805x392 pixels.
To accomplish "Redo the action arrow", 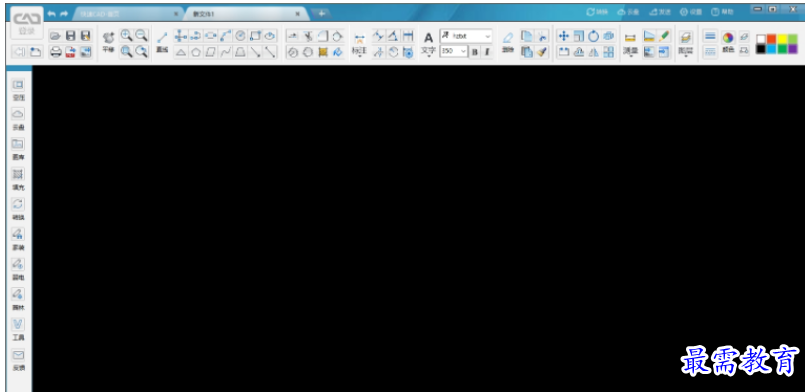I will tap(64, 13).
